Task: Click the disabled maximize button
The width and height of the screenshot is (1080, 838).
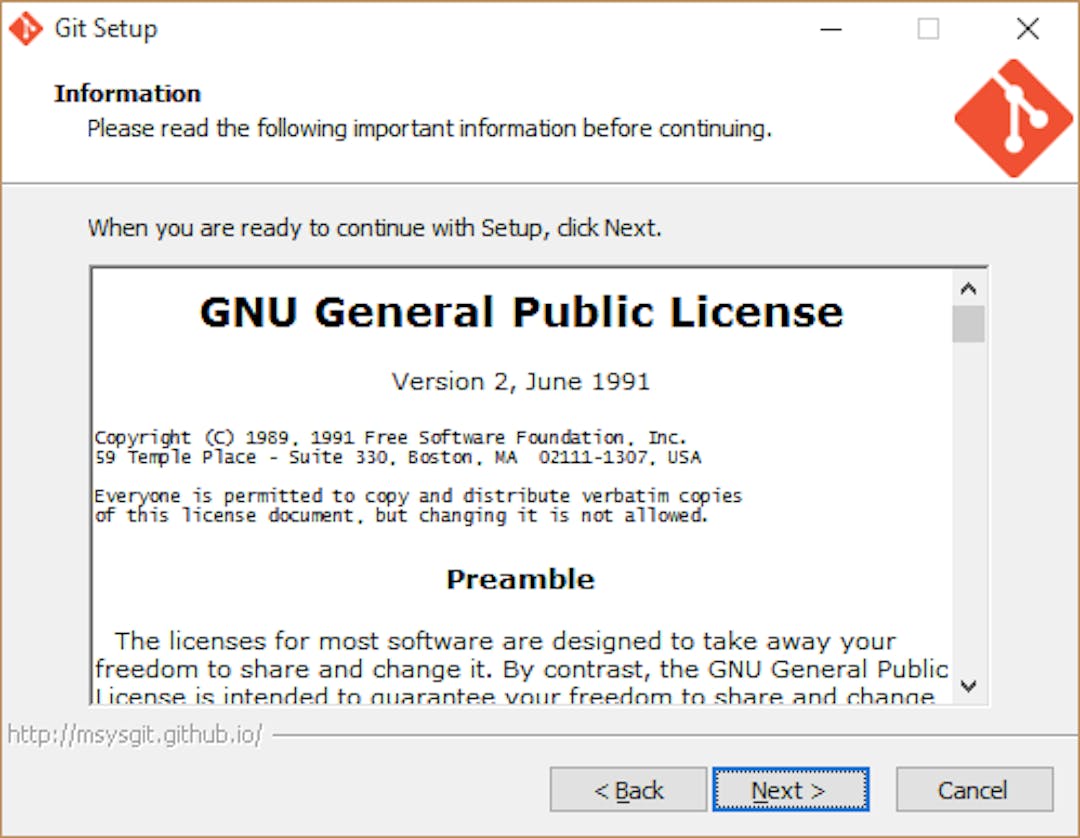Action: tap(928, 29)
